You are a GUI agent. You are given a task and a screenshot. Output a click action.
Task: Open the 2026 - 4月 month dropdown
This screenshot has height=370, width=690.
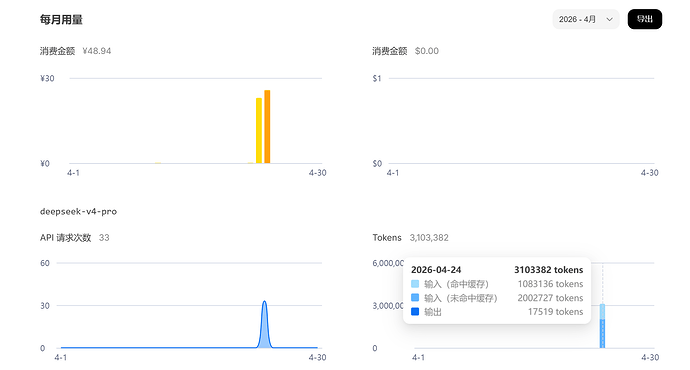[586, 19]
